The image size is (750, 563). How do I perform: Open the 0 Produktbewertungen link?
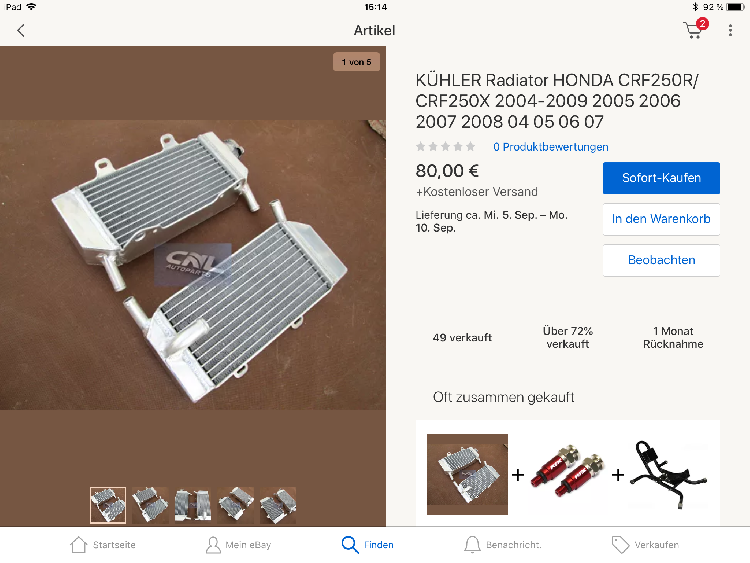coord(551,147)
